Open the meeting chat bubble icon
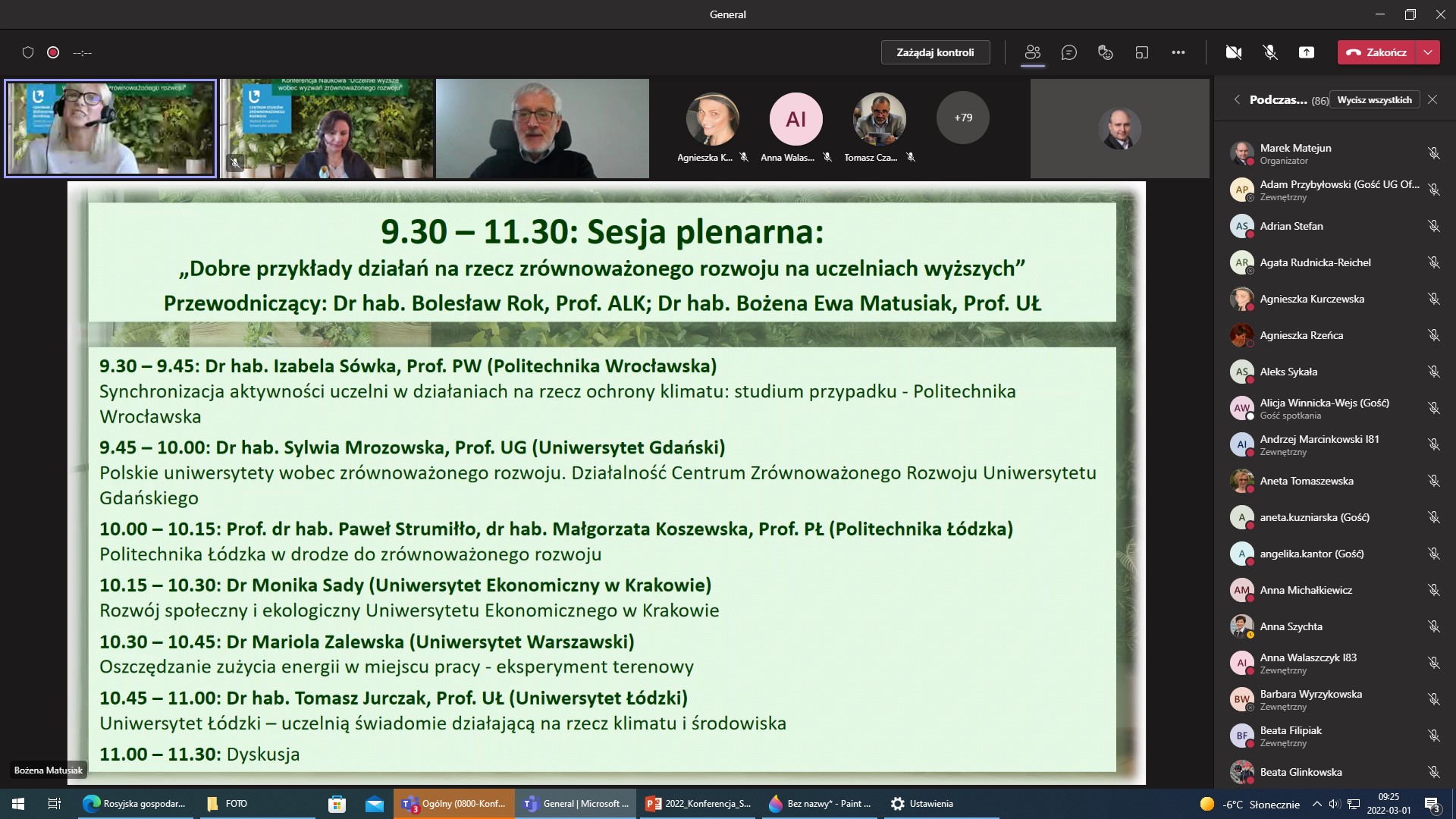Image resolution: width=1456 pixels, height=819 pixels. tap(1069, 52)
